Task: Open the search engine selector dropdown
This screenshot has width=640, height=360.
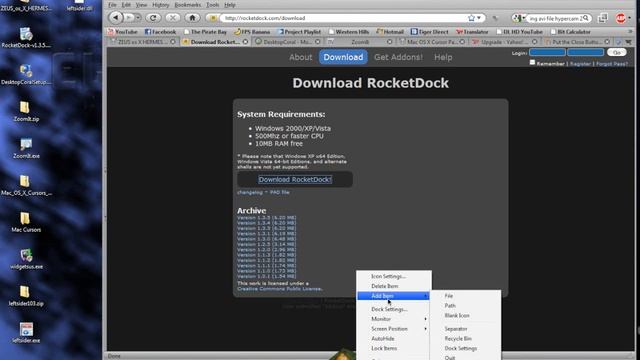Action: click(519, 18)
